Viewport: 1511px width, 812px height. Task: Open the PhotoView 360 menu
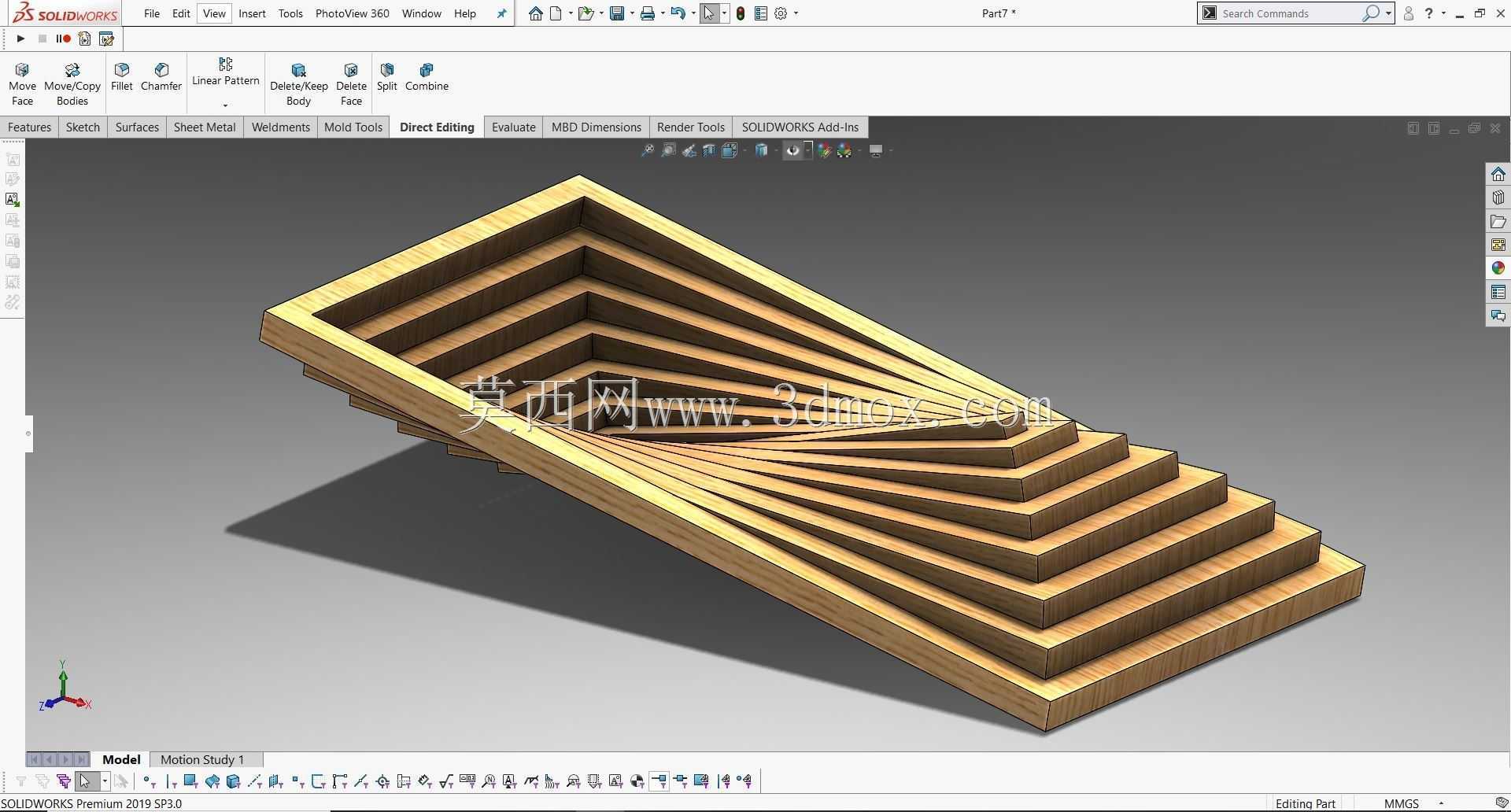pyautogui.click(x=352, y=13)
